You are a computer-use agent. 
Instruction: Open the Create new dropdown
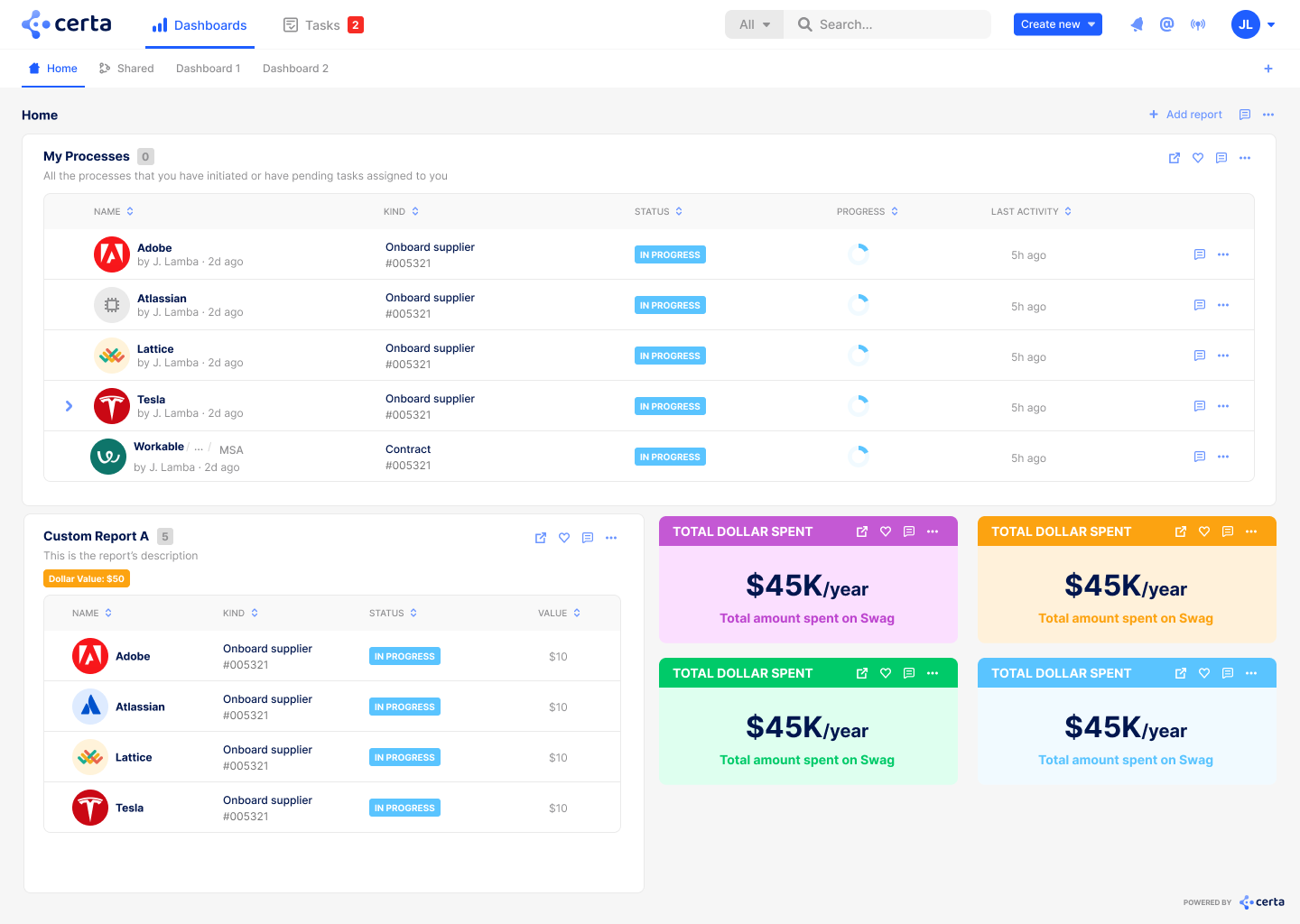[1057, 24]
